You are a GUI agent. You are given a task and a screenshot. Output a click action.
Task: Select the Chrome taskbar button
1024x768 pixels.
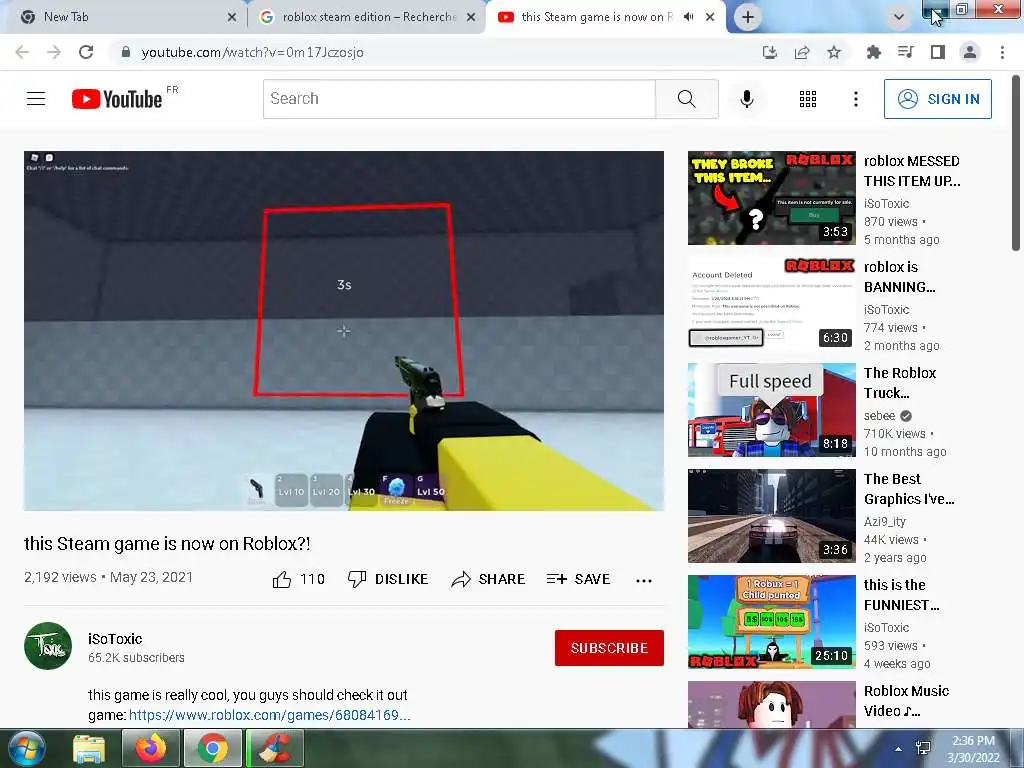tap(212, 748)
